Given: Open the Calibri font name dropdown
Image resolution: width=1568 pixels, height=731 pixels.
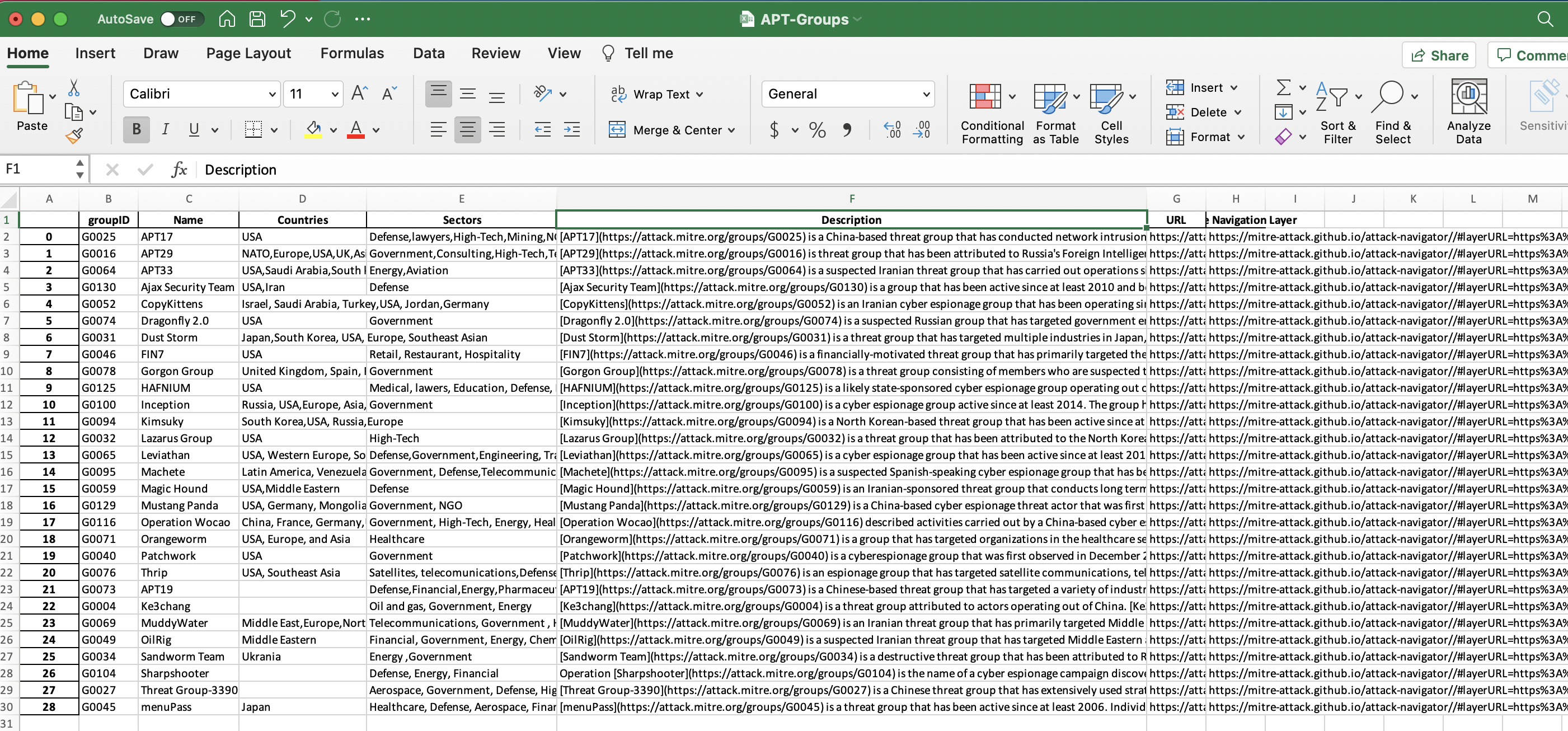Looking at the screenshot, I should [272, 95].
